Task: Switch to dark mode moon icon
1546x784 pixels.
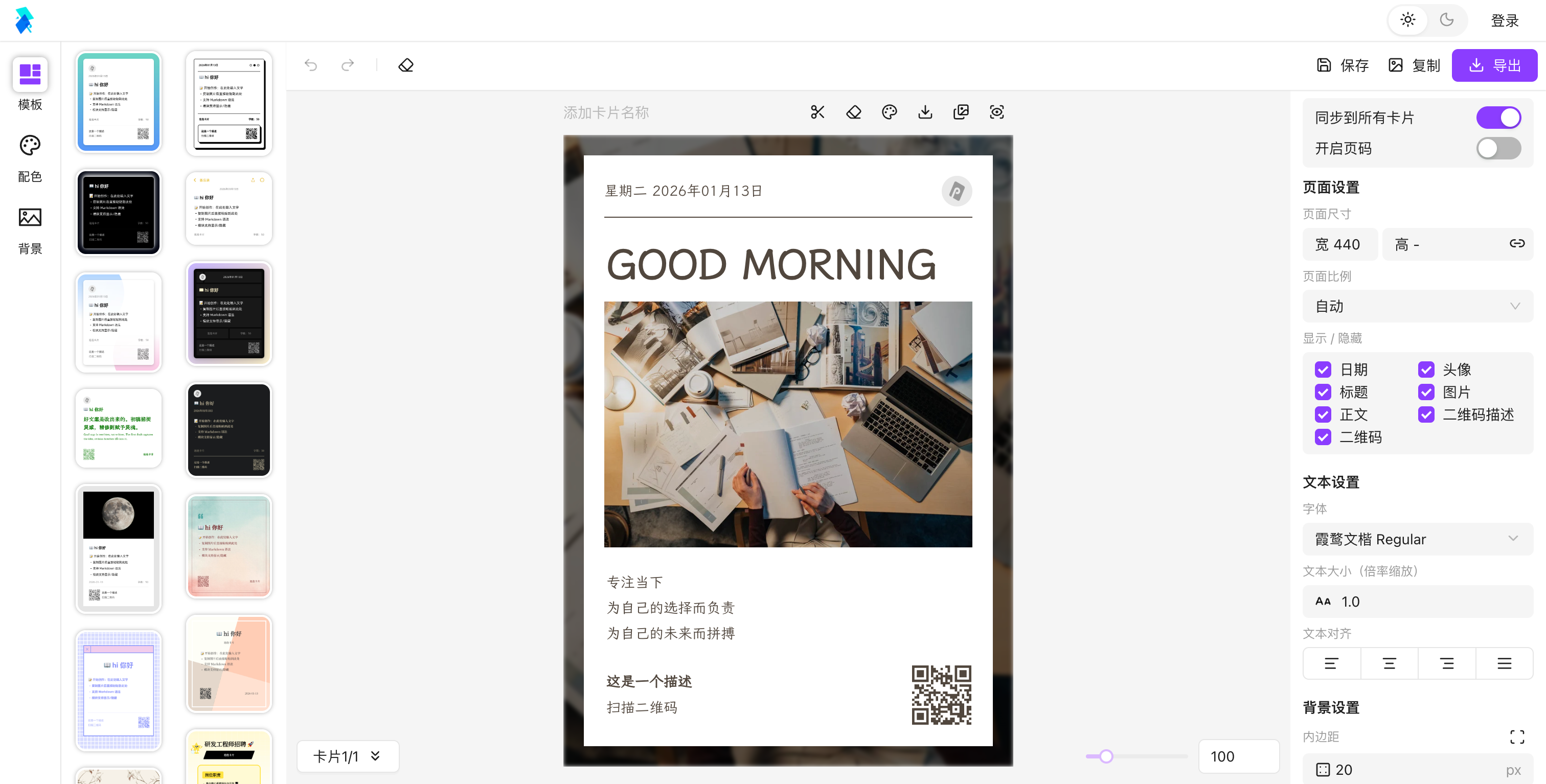Action: point(1447,20)
